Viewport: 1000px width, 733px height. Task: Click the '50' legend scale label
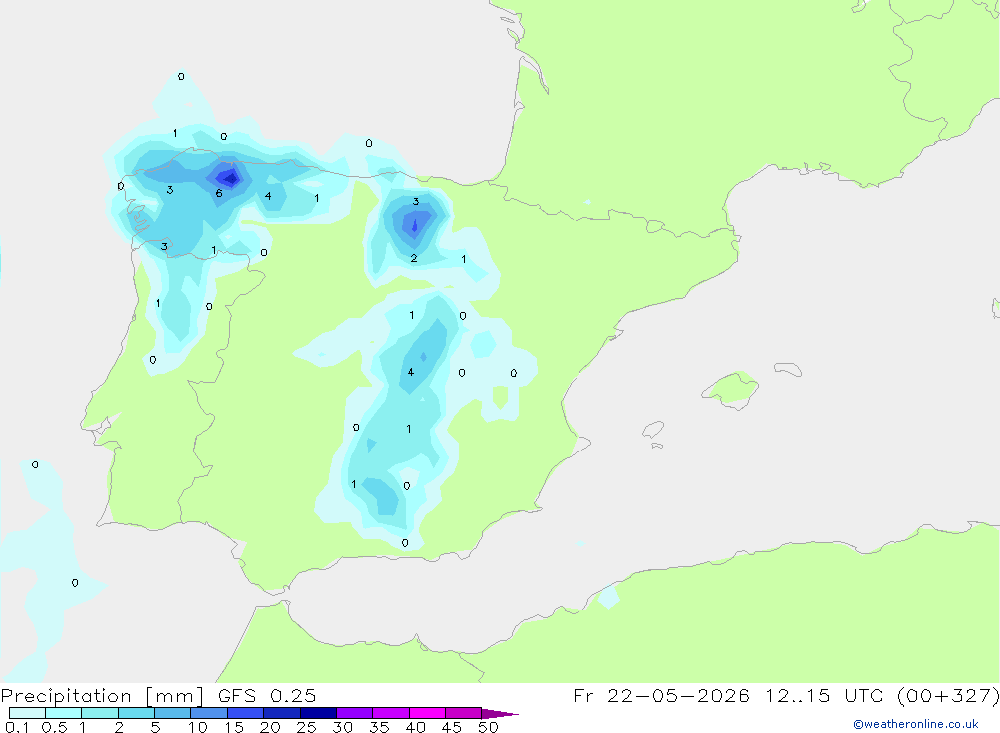pyautogui.click(x=488, y=727)
